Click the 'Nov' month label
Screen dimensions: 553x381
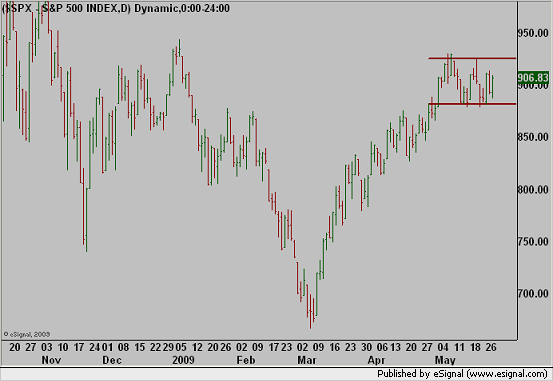tap(51, 360)
